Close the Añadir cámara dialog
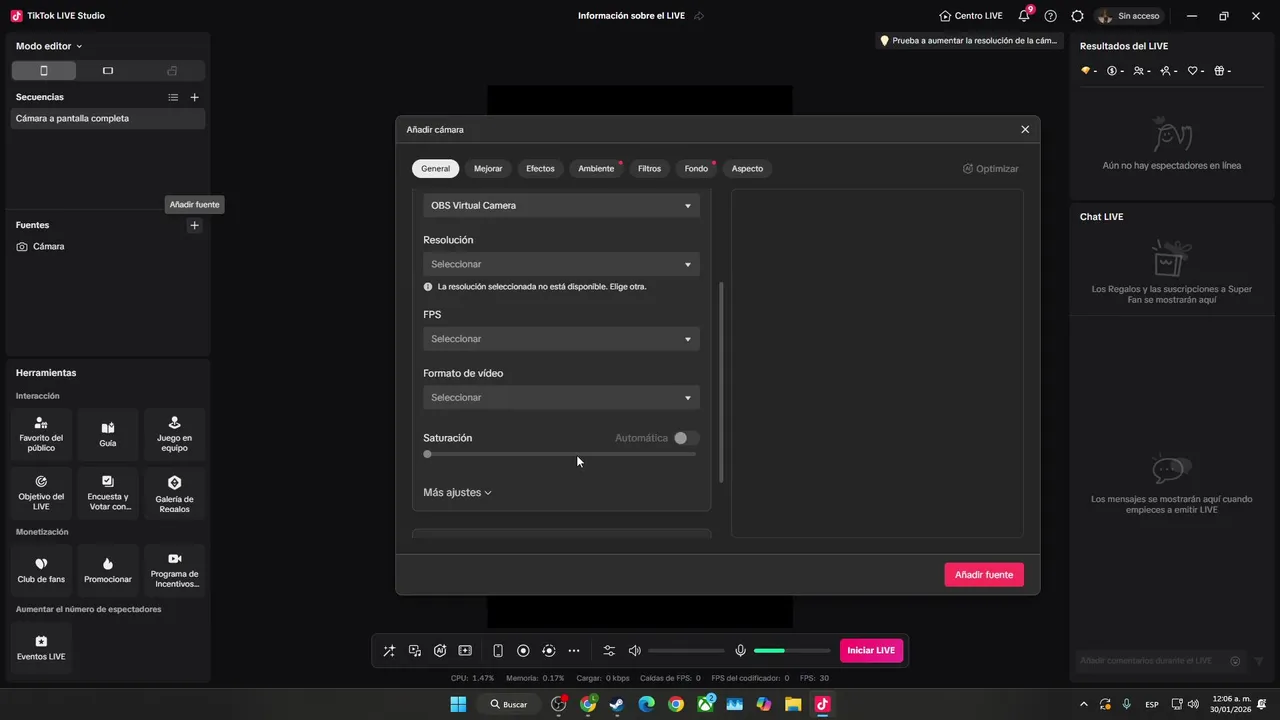The width and height of the screenshot is (1280, 720). click(1025, 129)
